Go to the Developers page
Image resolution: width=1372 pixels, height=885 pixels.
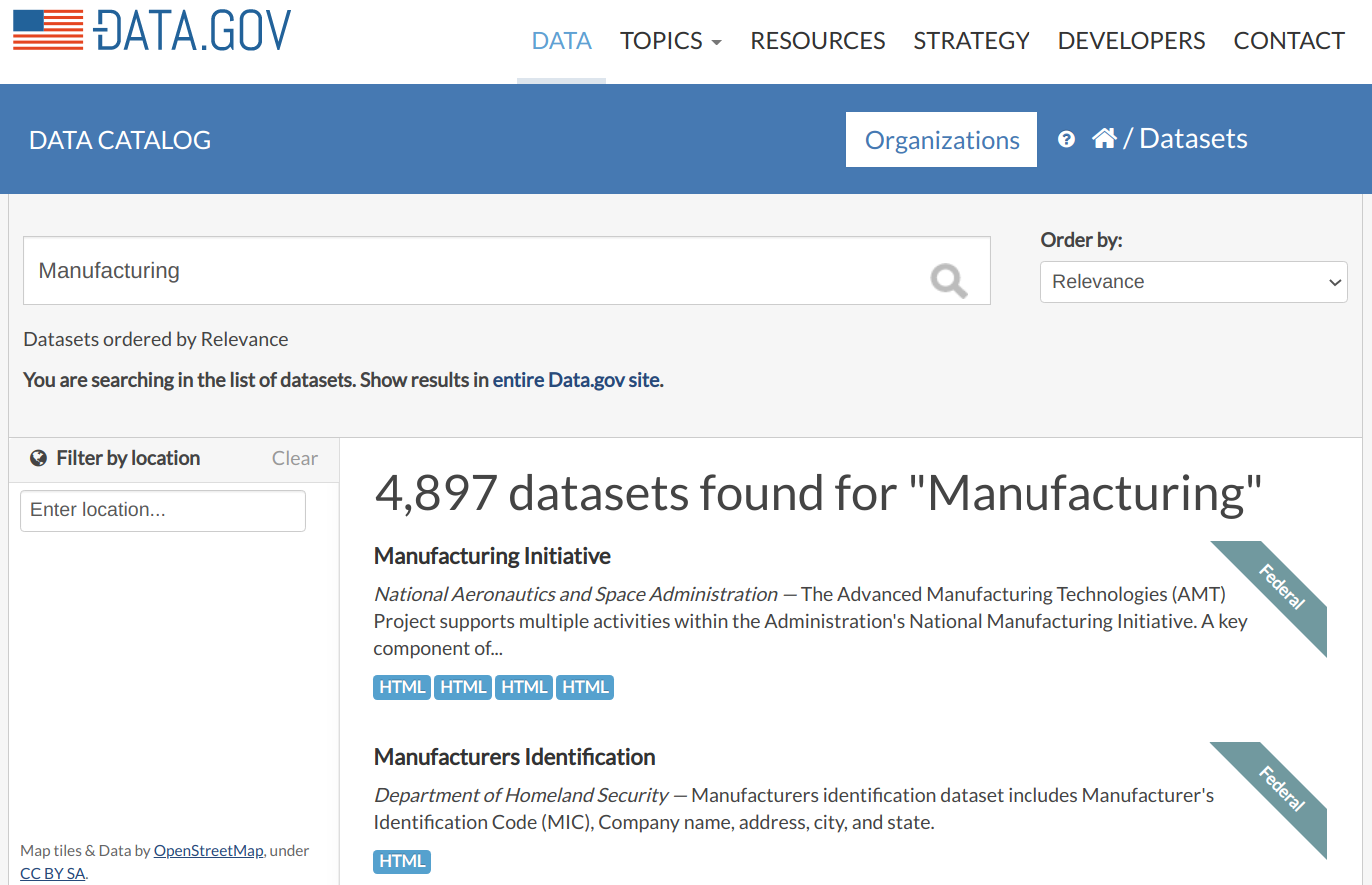1131,41
